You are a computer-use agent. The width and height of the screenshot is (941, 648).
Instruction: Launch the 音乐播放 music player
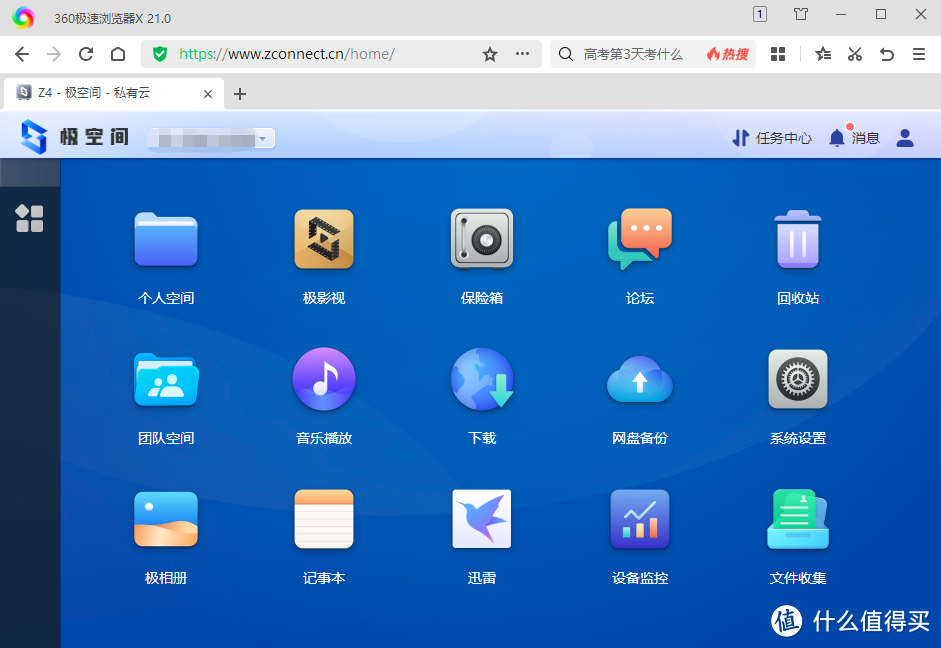click(324, 380)
